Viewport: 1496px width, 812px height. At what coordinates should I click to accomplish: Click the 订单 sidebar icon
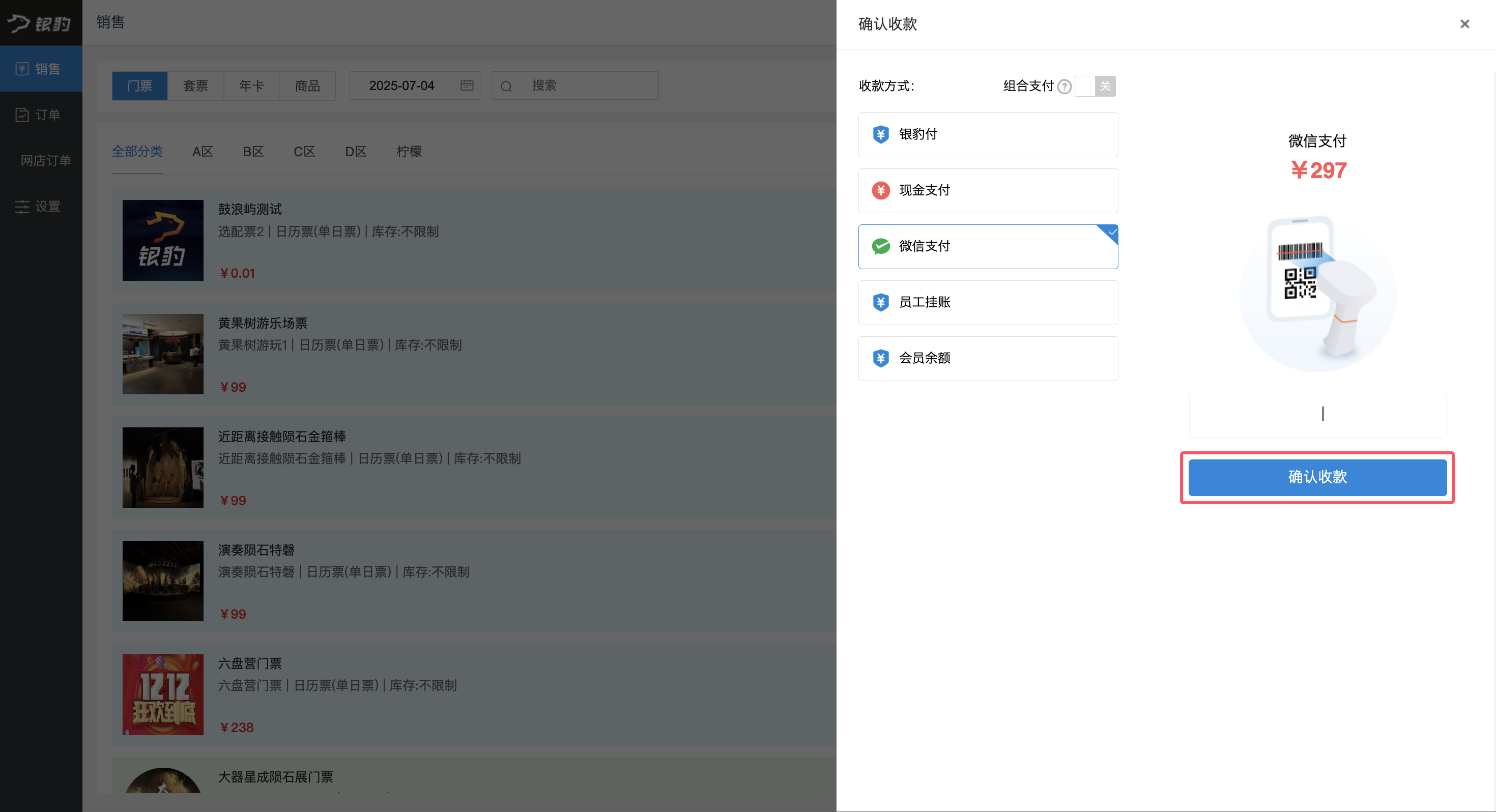[21, 114]
